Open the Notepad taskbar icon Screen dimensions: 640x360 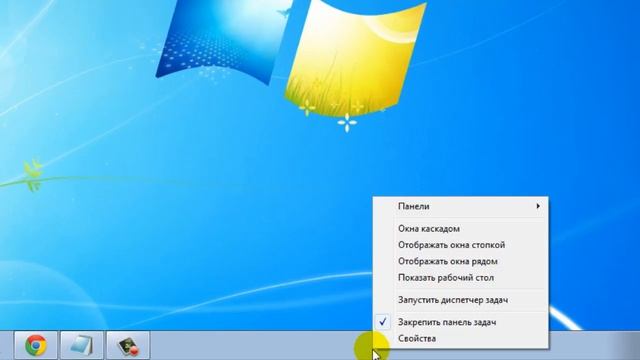click(82, 345)
